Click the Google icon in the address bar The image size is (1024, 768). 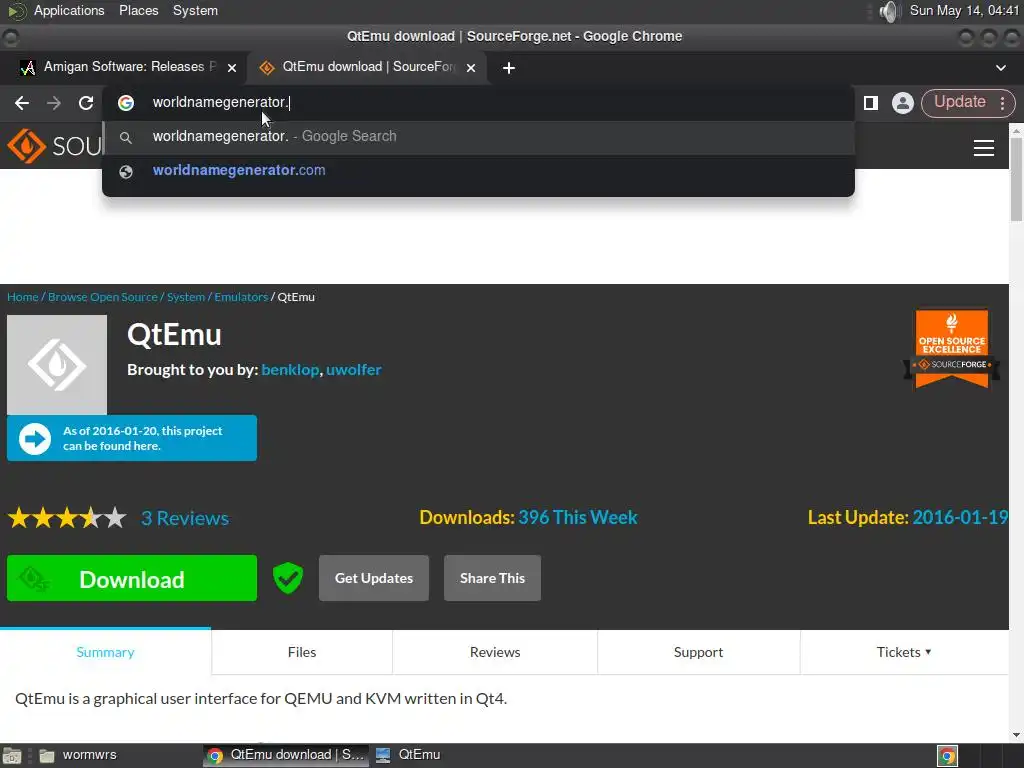(x=126, y=103)
